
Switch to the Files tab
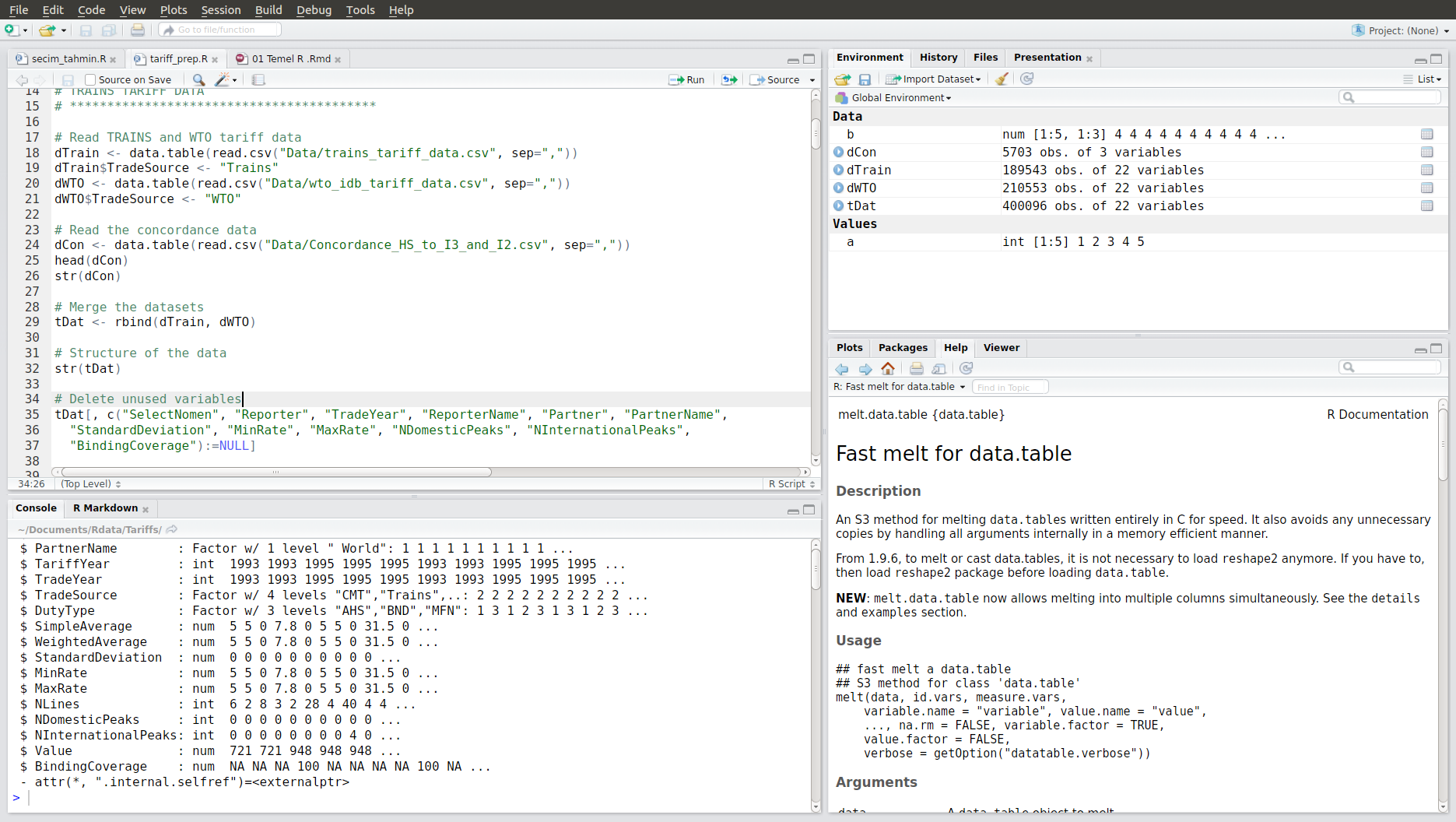coord(985,58)
